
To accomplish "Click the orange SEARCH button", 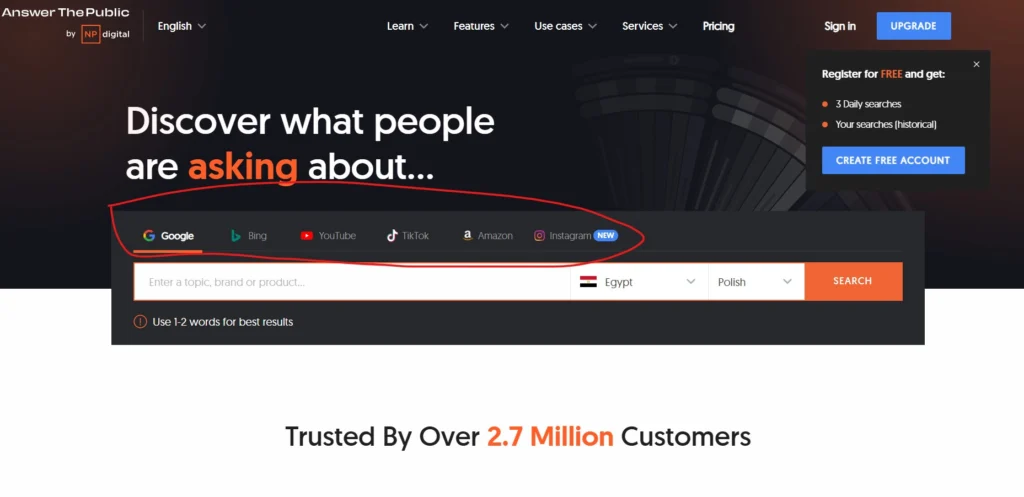I will [x=853, y=281].
